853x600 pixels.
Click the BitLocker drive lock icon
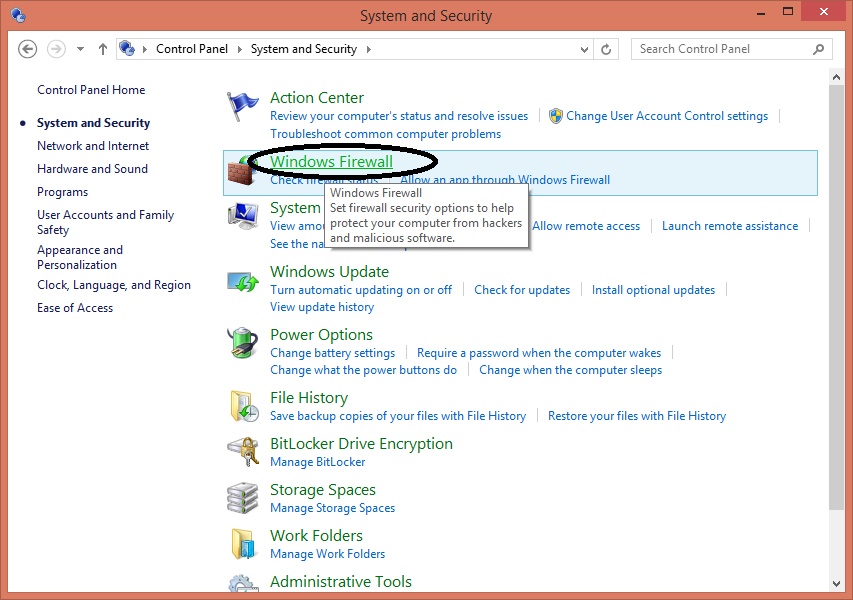click(243, 452)
